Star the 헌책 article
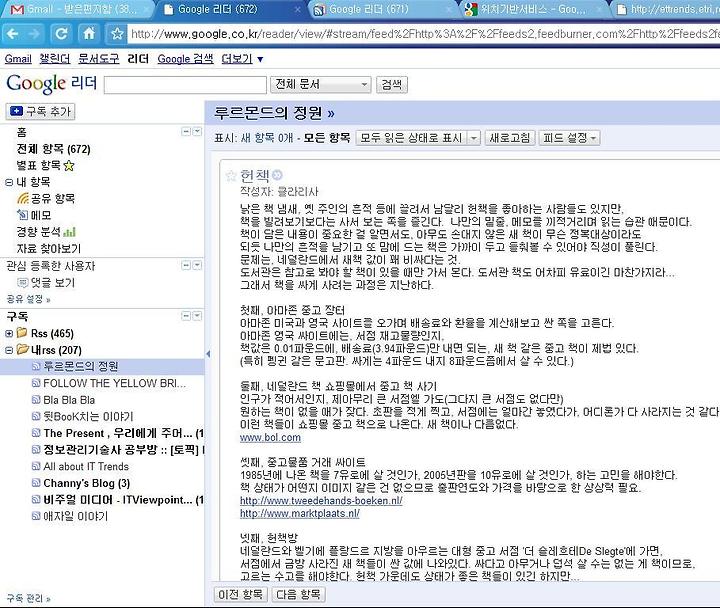This screenshot has width=720, height=608. (x=231, y=175)
